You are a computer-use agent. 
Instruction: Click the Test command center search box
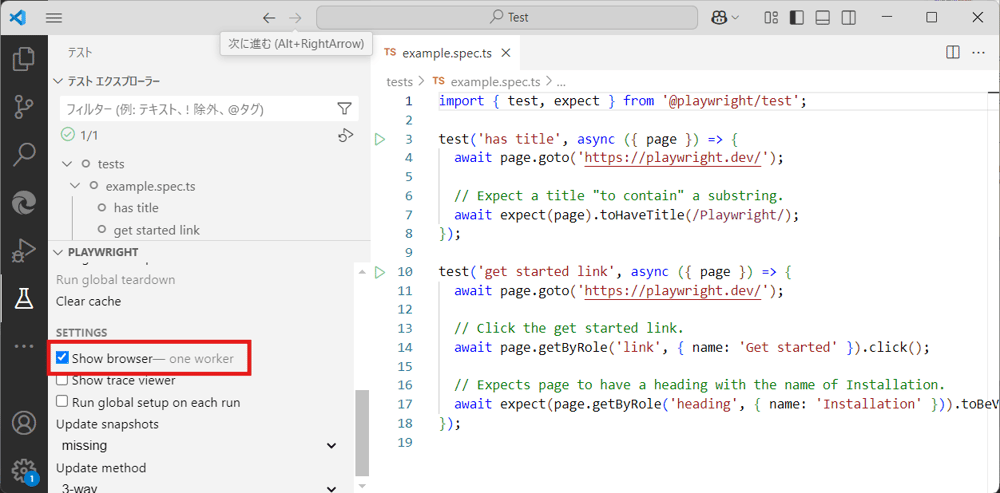[507, 18]
